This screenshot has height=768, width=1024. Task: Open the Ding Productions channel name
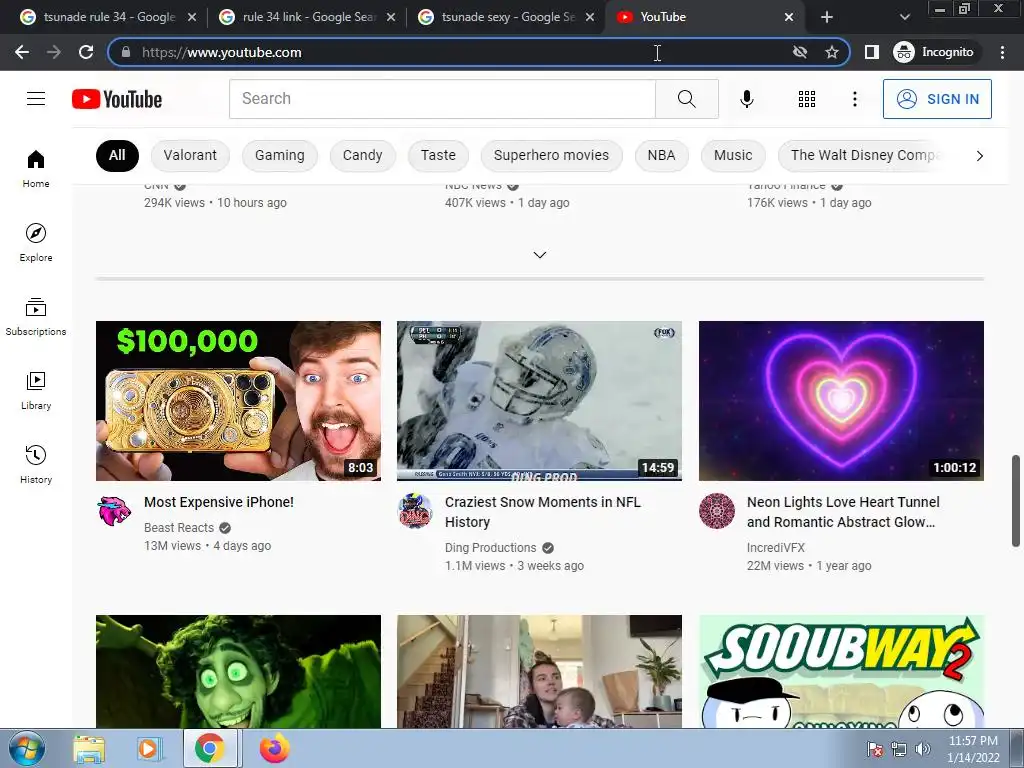[490, 548]
